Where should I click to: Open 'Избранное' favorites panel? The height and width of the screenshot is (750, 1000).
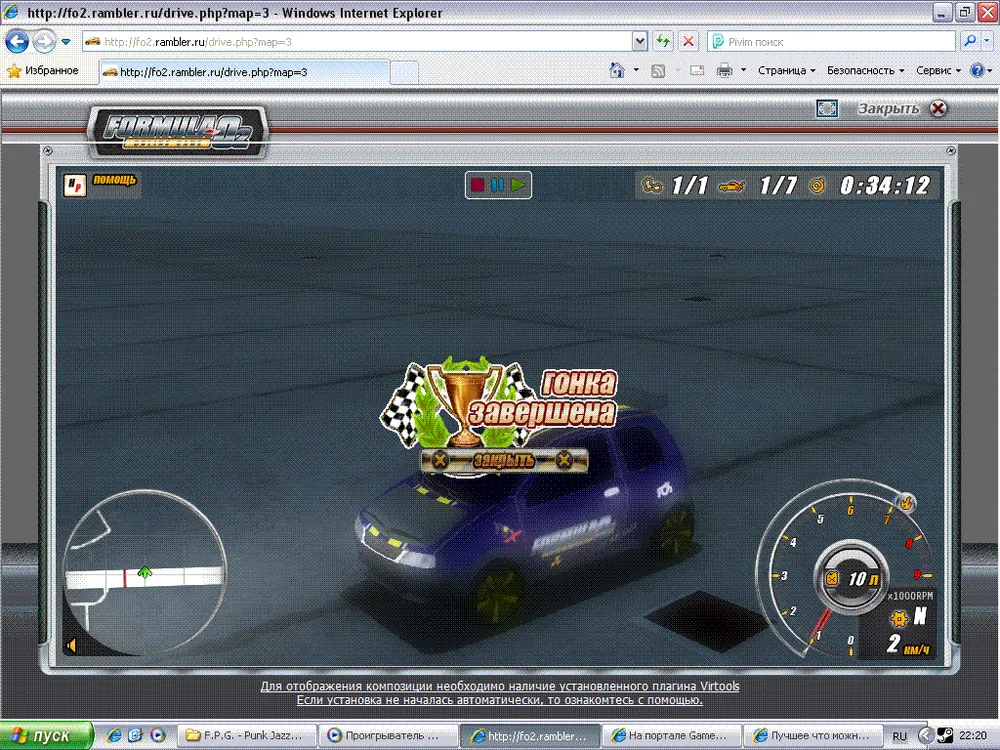pos(43,71)
